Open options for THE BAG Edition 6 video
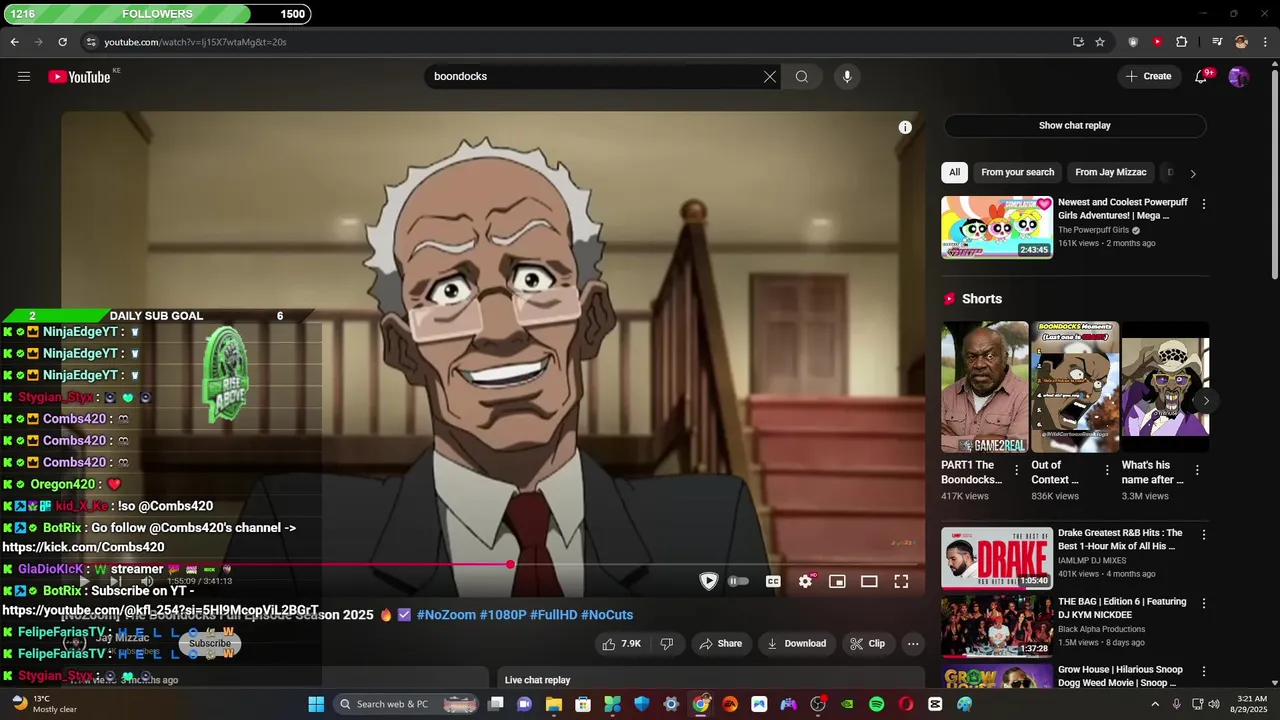The height and width of the screenshot is (720, 1280). tap(1204, 604)
